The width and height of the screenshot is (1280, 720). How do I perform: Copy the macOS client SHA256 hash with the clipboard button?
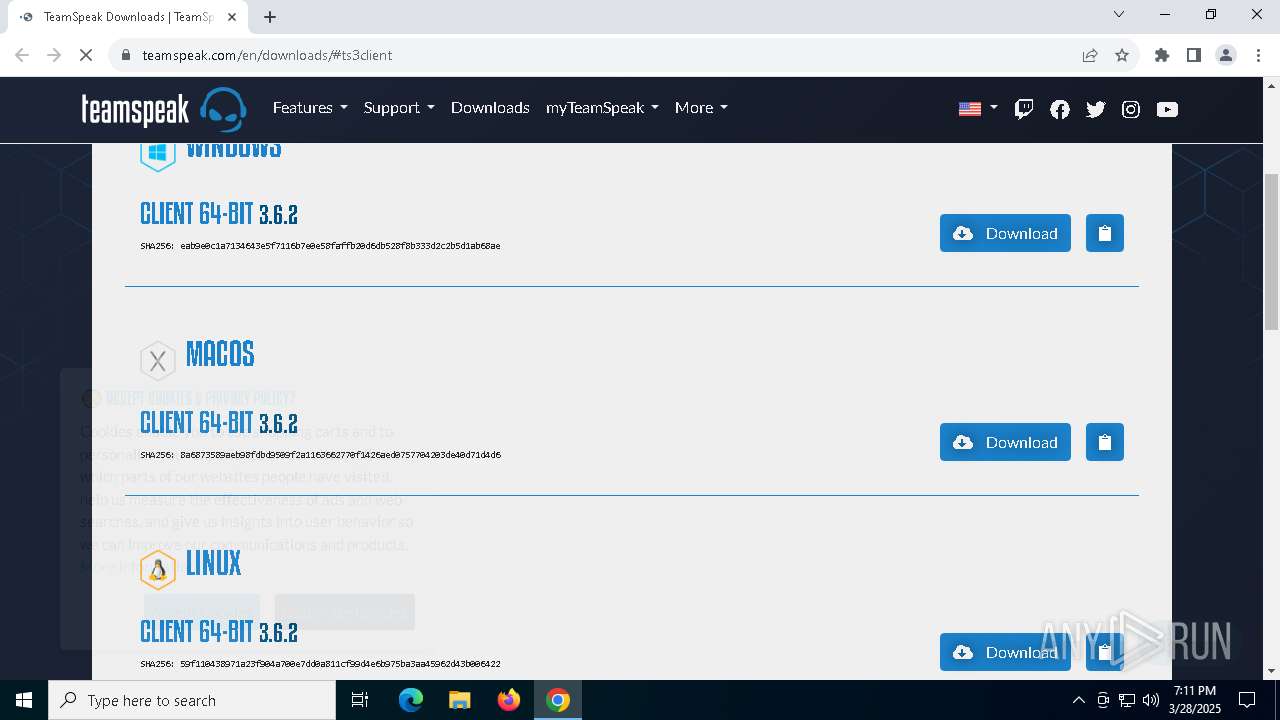pos(1105,442)
